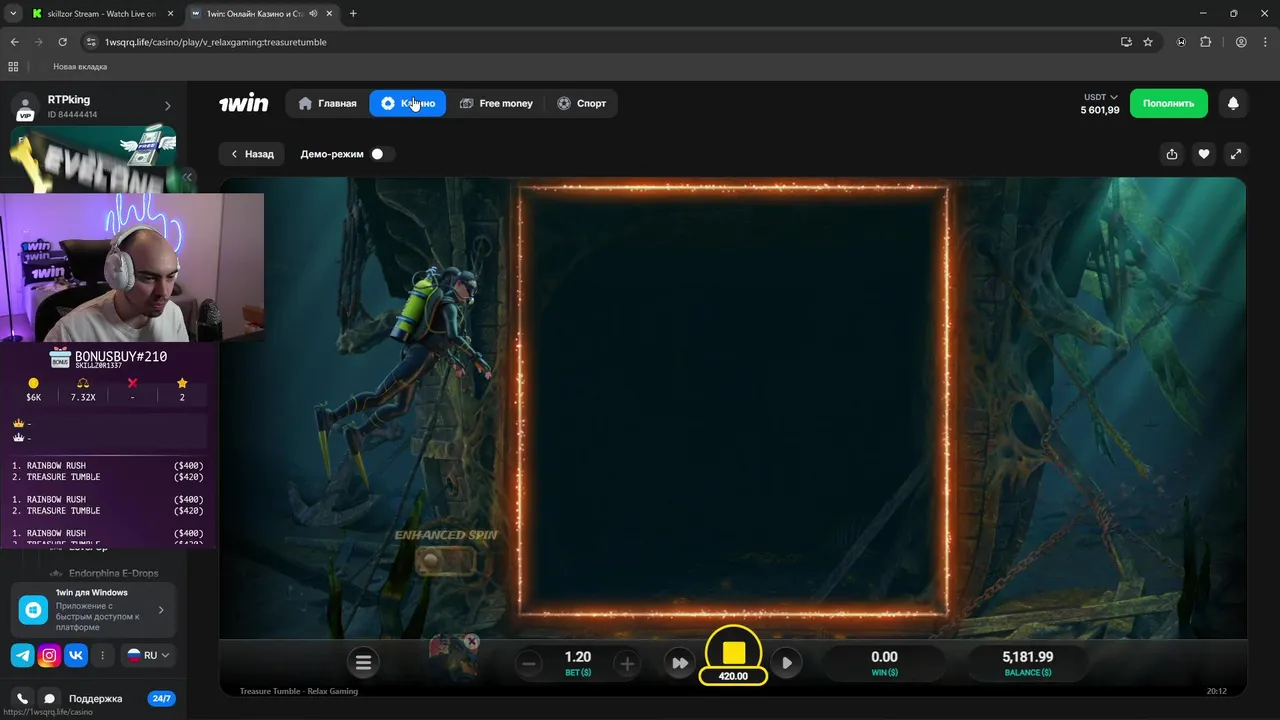Open the notifications bell
This screenshot has height=720, width=1280.
click(1233, 103)
